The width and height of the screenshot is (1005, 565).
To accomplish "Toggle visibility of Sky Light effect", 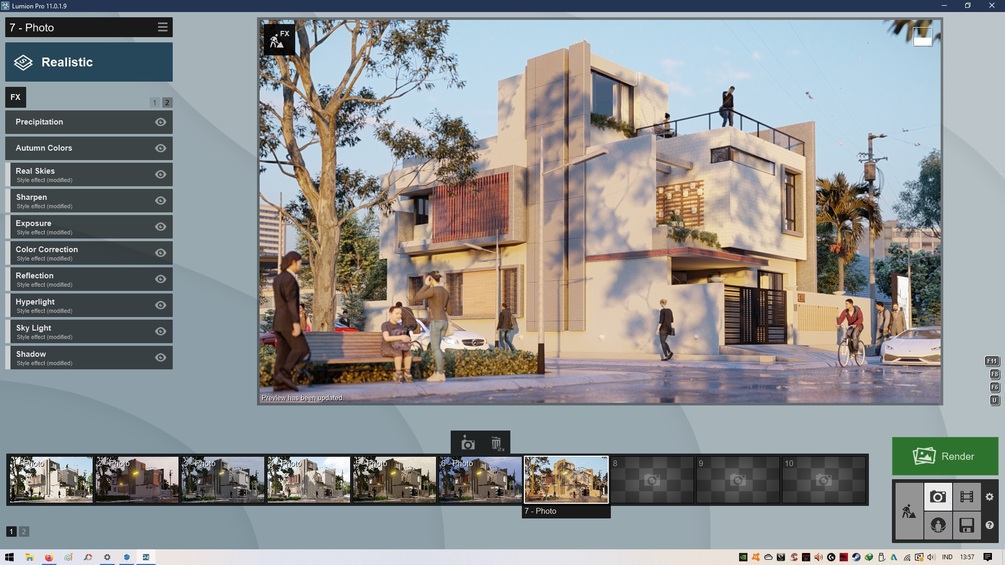I will (160, 331).
